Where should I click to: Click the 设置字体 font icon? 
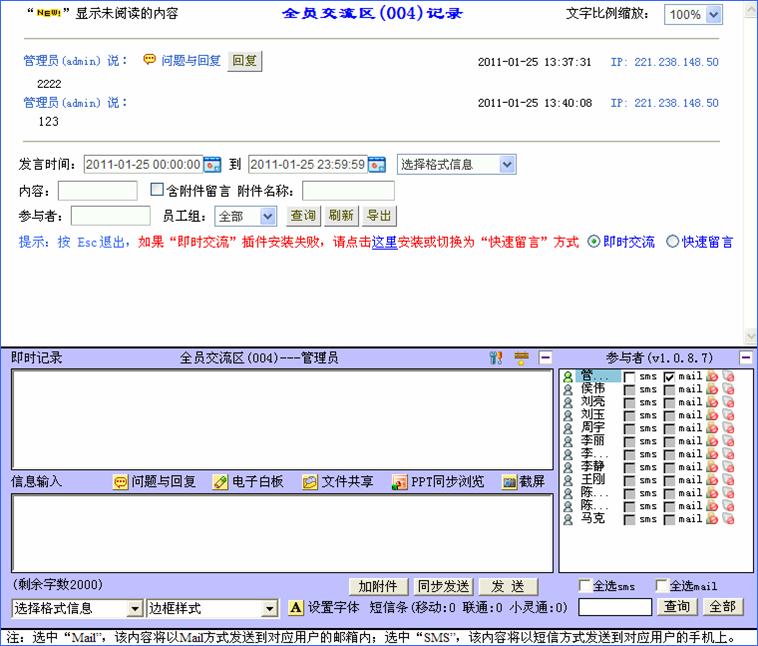point(295,608)
